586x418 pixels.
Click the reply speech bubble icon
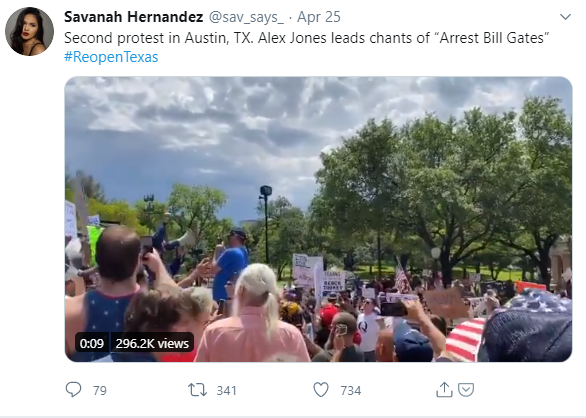73,390
